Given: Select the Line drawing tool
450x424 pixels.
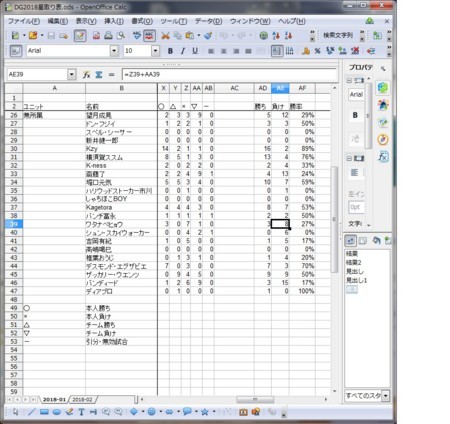Looking at the screenshot, I should pyautogui.click(x=31, y=412).
